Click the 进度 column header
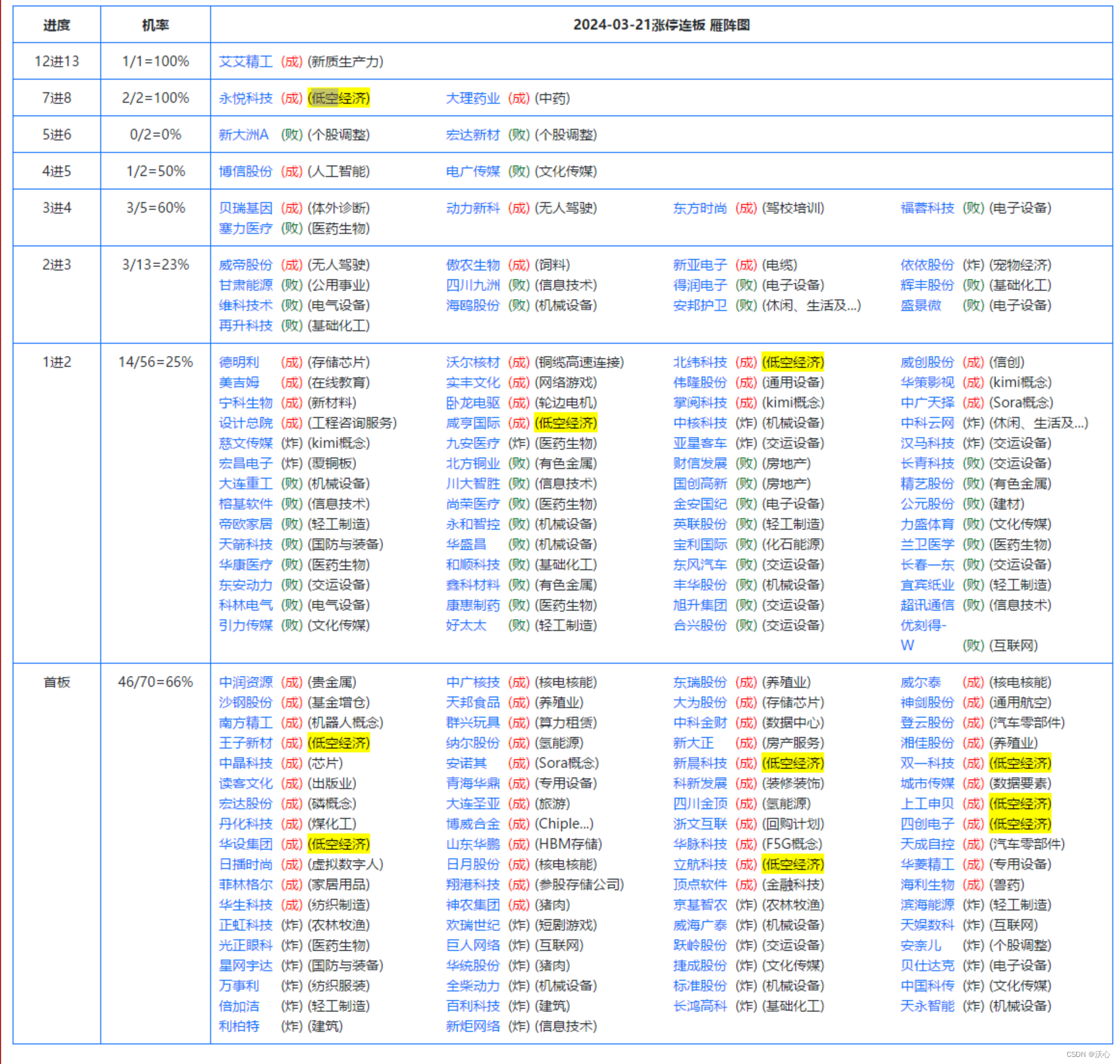The image size is (1120, 1064). [x=57, y=25]
